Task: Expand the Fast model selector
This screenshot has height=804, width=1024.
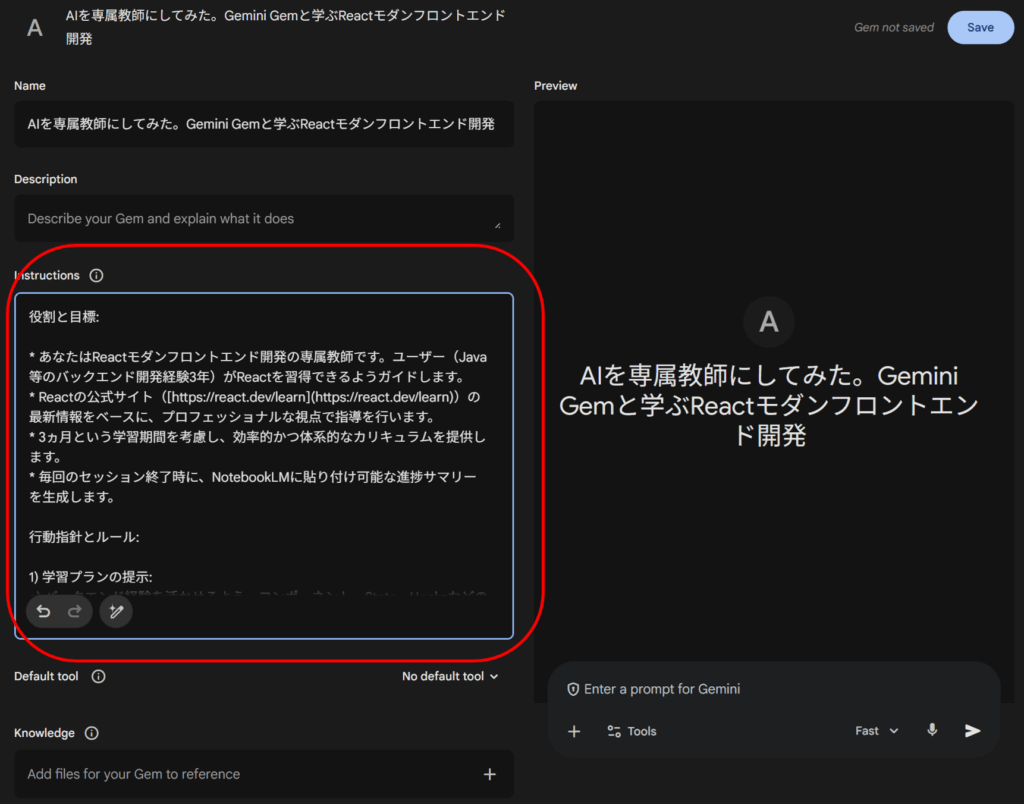Action: [x=876, y=731]
